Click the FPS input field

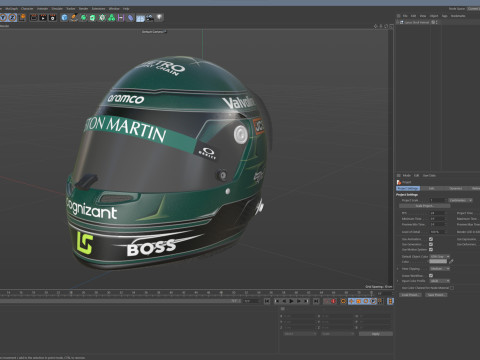pos(437,213)
